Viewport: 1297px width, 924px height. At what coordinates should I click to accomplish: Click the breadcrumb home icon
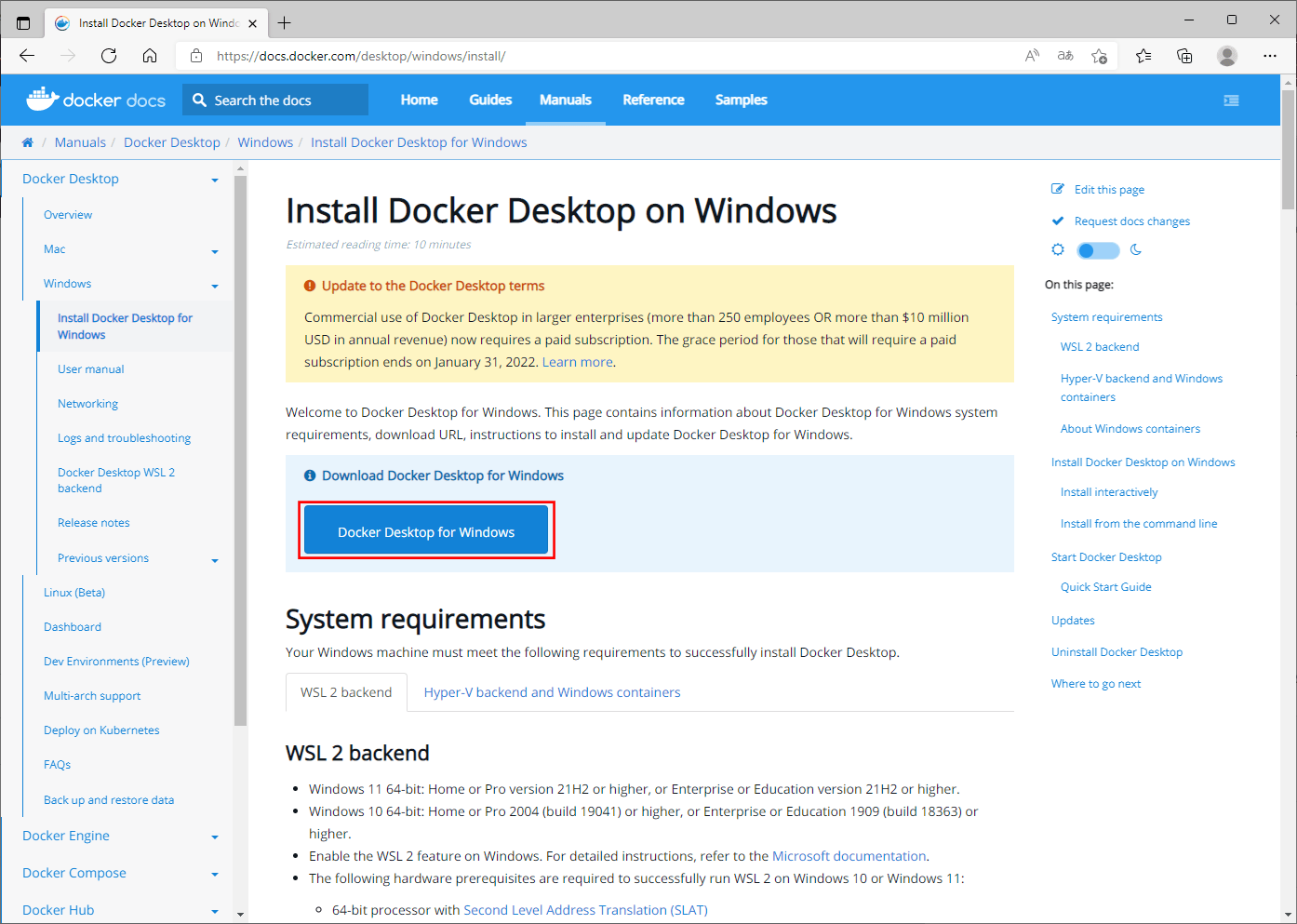(28, 142)
